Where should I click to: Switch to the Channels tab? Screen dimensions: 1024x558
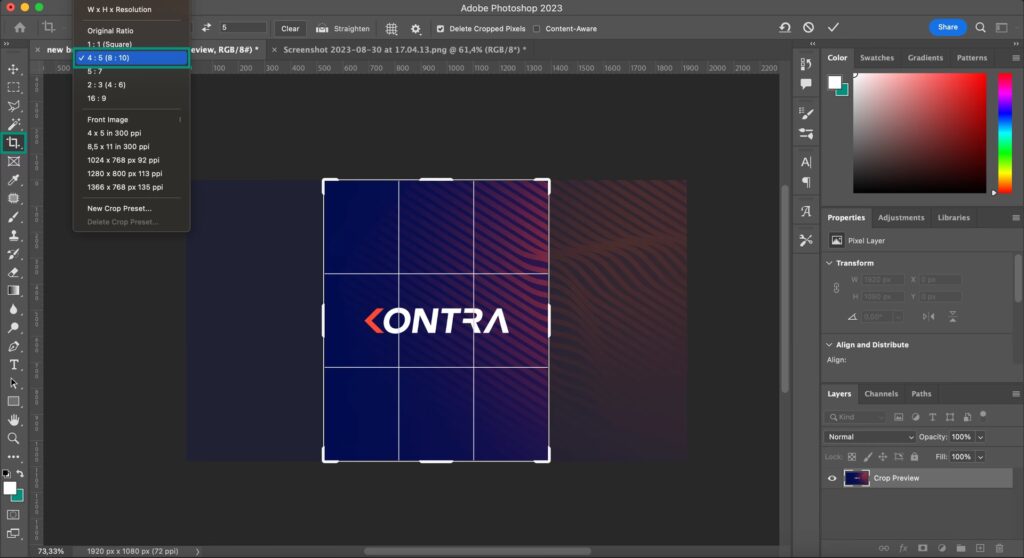pyautogui.click(x=881, y=394)
